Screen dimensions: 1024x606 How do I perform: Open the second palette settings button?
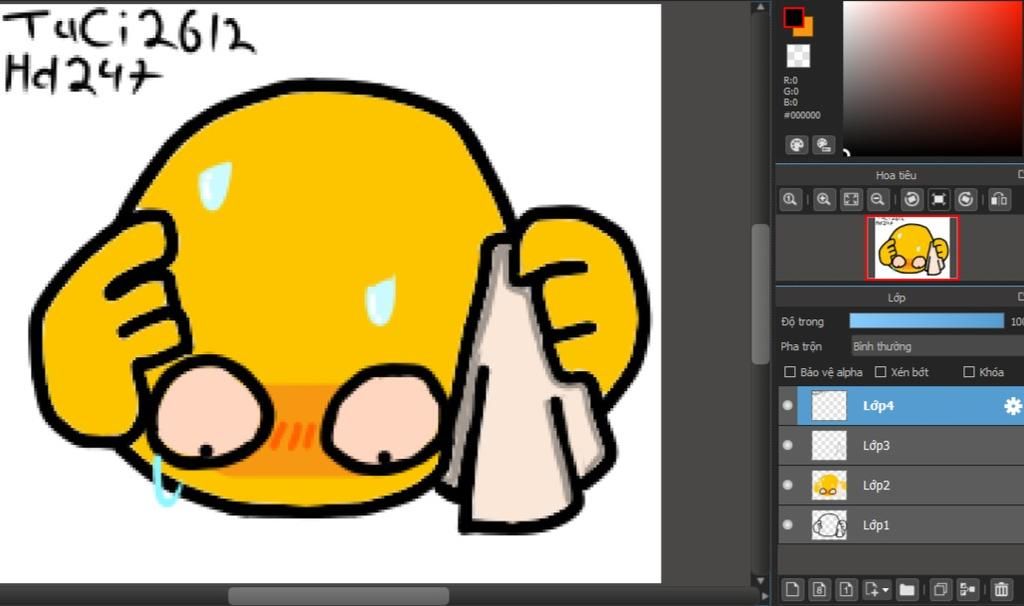click(x=824, y=145)
